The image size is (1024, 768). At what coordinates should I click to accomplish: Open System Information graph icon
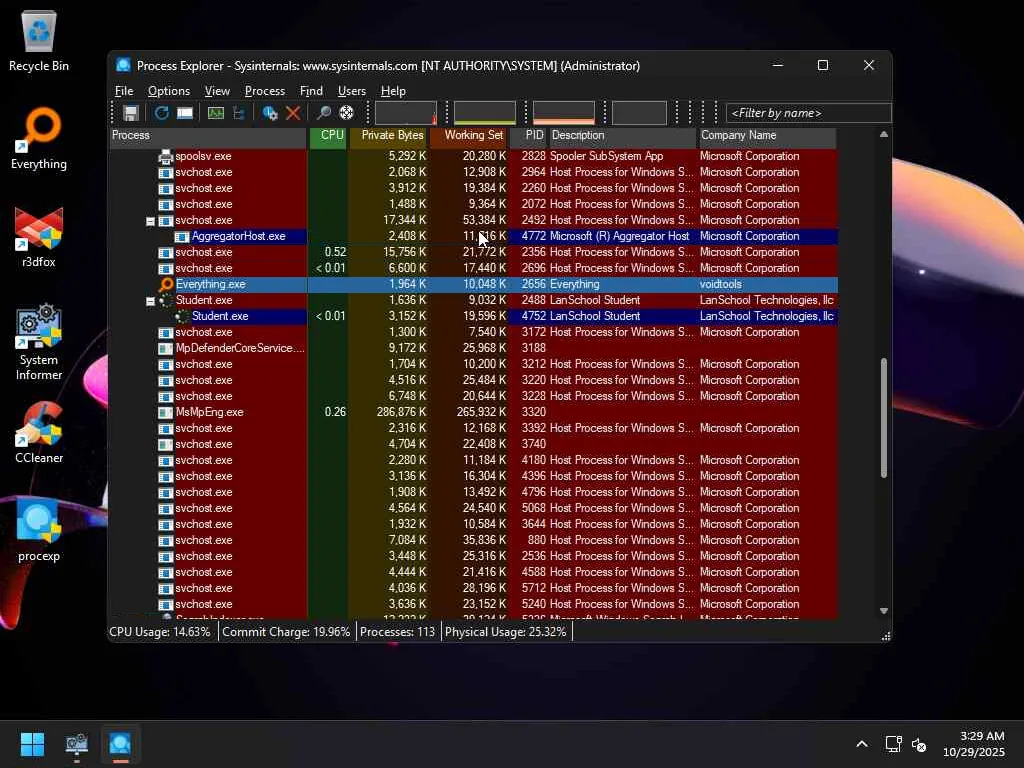(216, 113)
